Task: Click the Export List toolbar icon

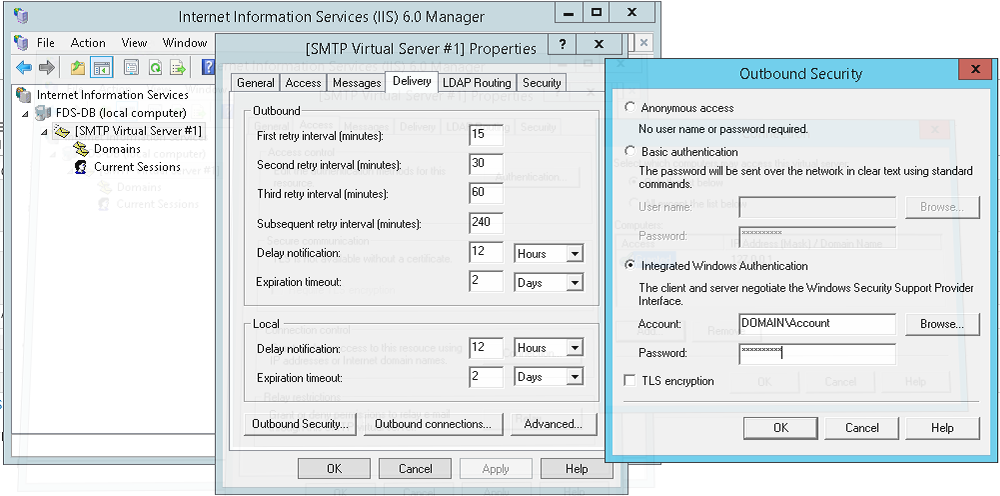Action: pyautogui.click(x=178, y=67)
